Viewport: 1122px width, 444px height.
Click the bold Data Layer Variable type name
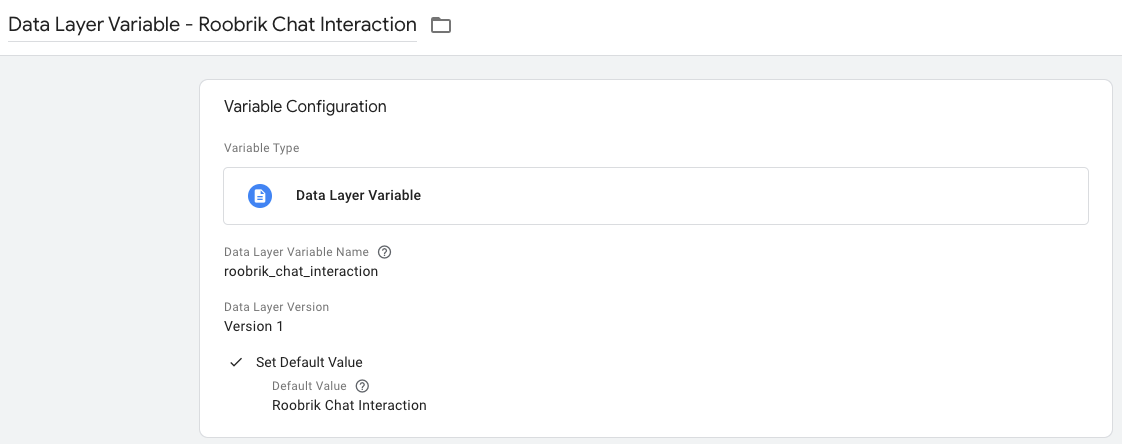358,196
